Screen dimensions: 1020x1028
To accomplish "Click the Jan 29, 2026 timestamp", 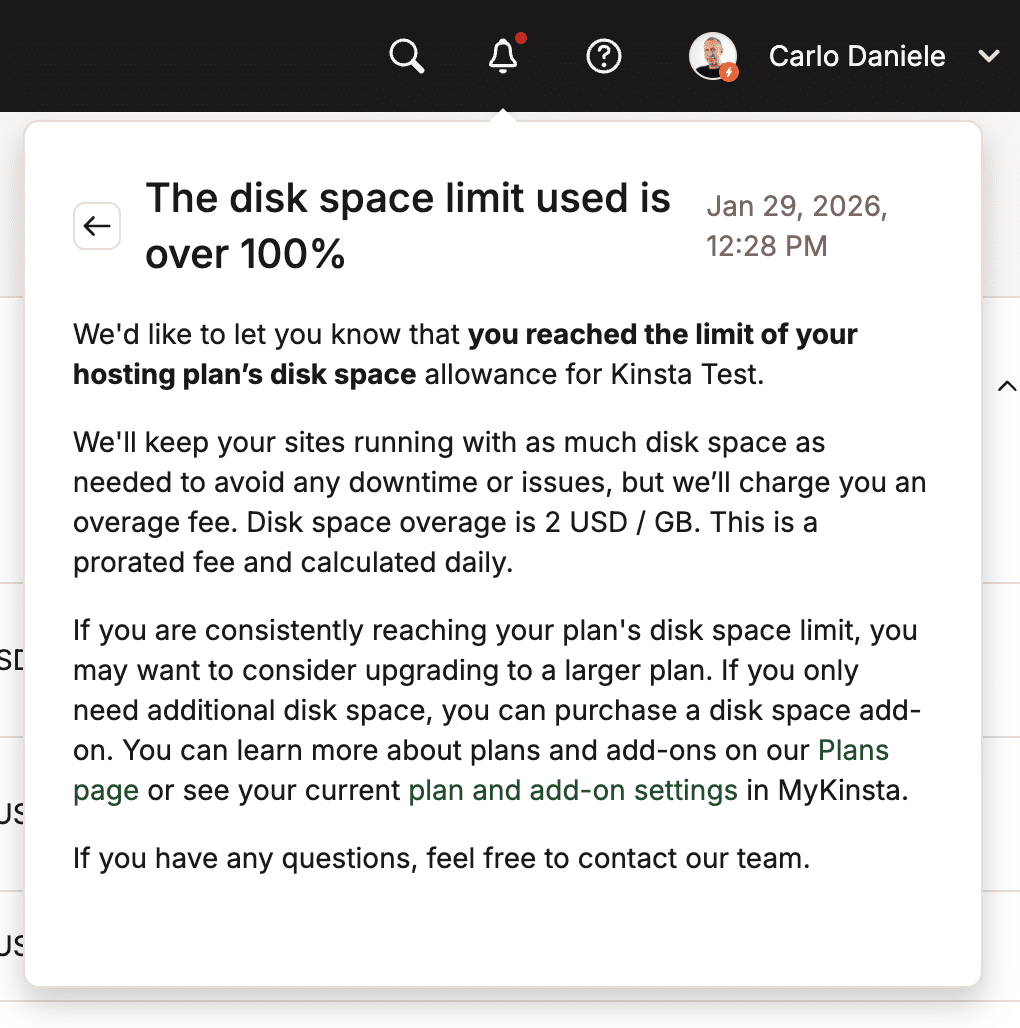I will [797, 225].
